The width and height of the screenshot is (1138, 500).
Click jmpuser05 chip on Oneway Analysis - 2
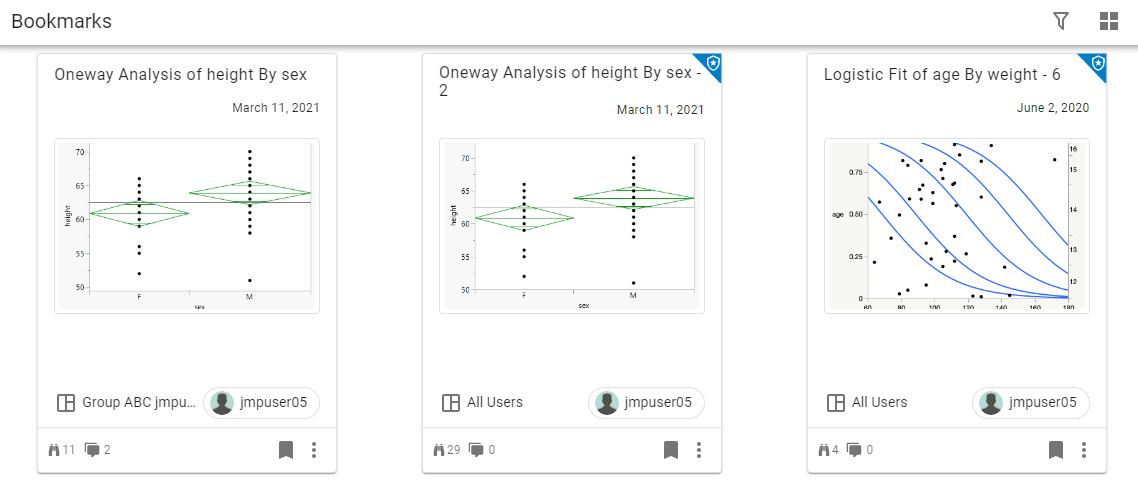tap(646, 403)
